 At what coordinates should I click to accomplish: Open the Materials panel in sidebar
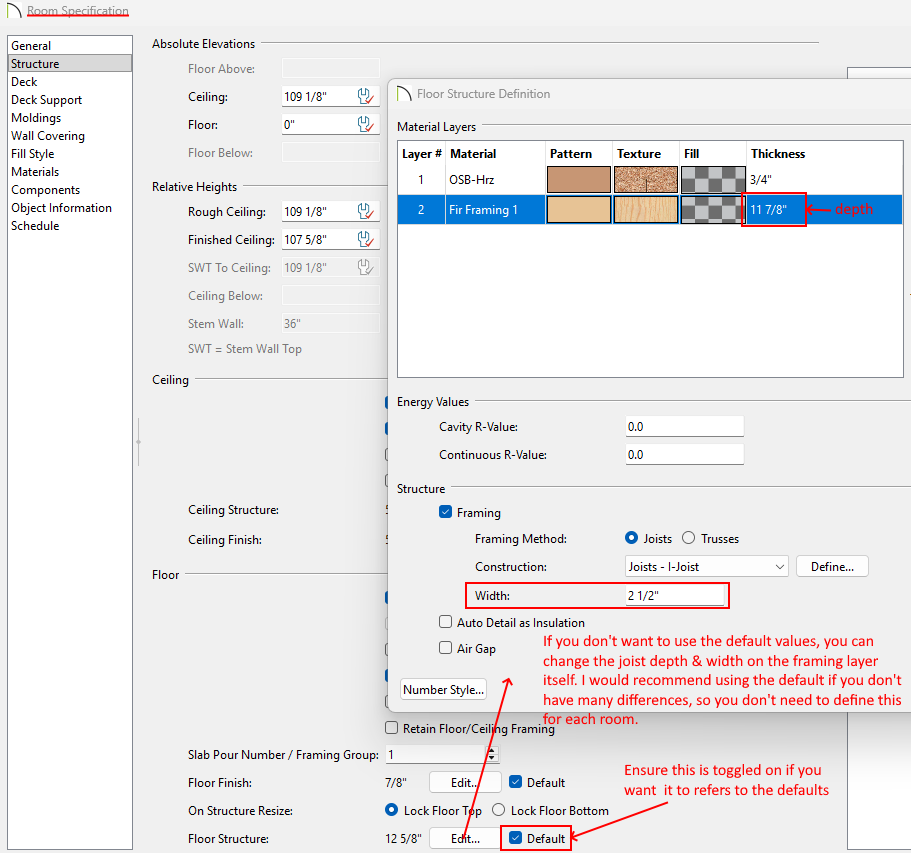click(x=35, y=172)
